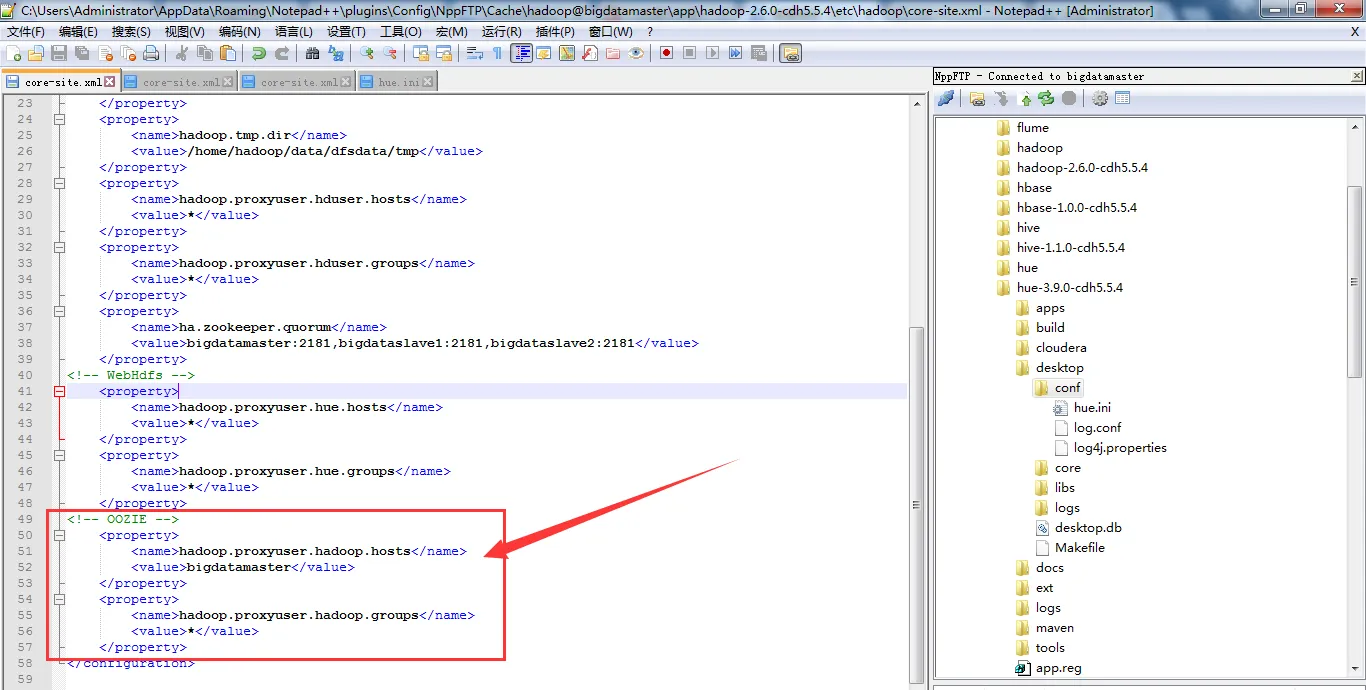The image size is (1366, 690).
Task: Click NppFTP connect/disconnect icon
Action: 946,98
